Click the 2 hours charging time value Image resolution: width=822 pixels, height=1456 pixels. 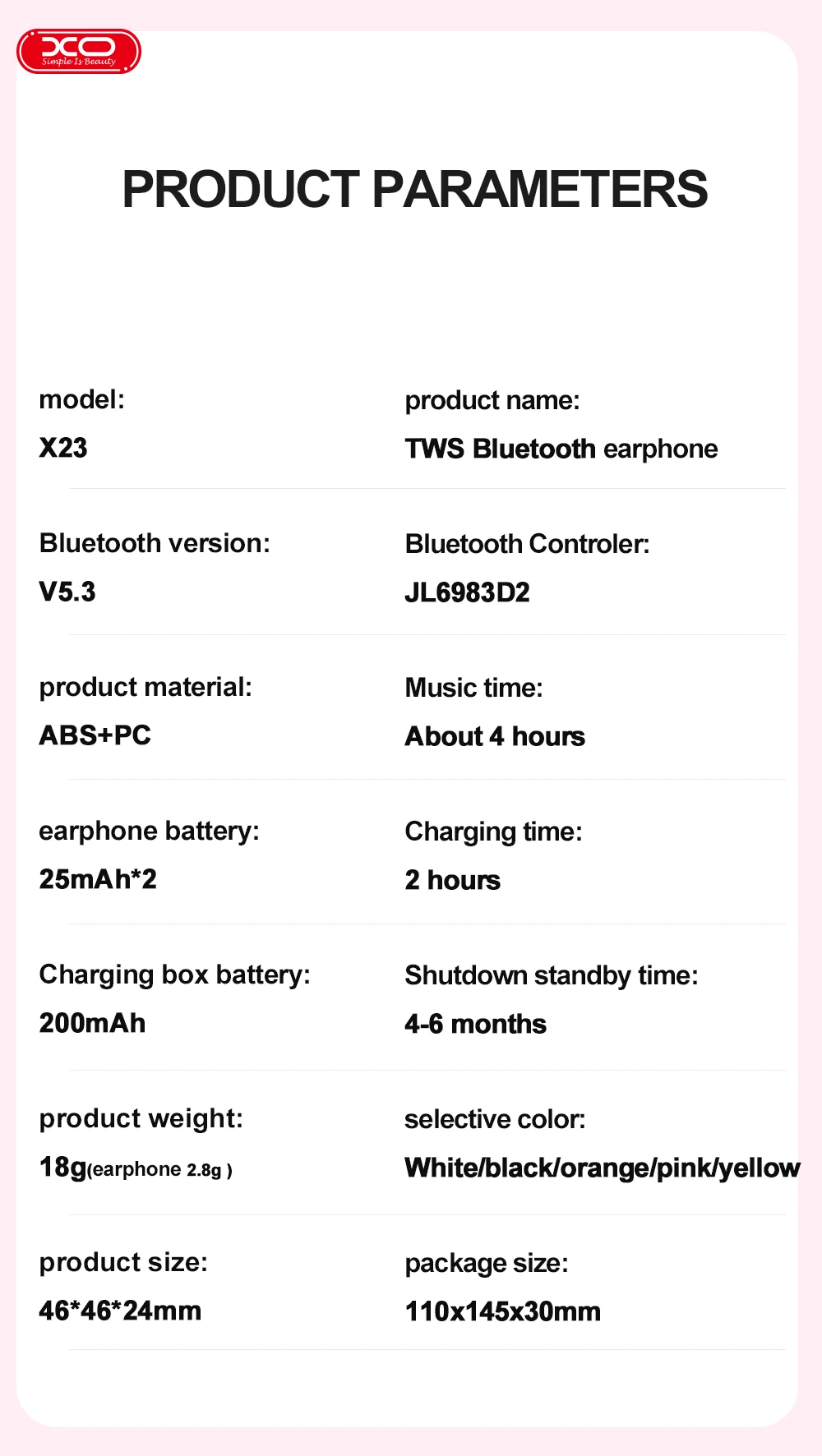(452, 880)
